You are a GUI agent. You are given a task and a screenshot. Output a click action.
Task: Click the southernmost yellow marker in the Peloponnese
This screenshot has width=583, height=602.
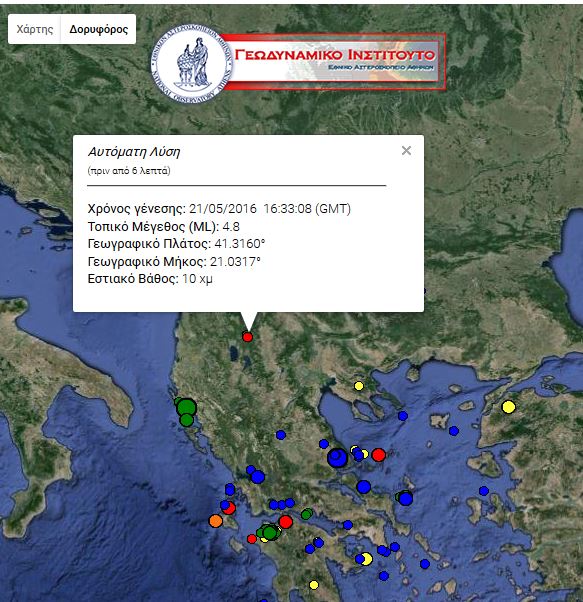click(x=314, y=585)
